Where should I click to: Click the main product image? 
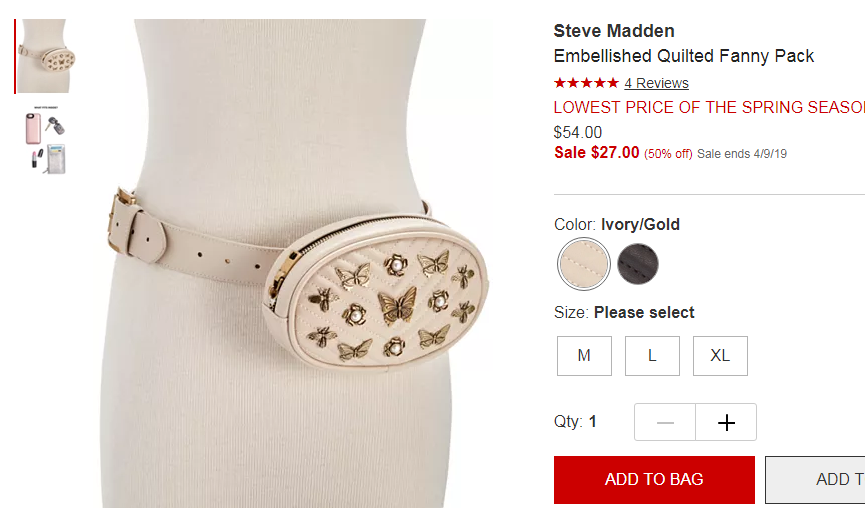click(297, 263)
